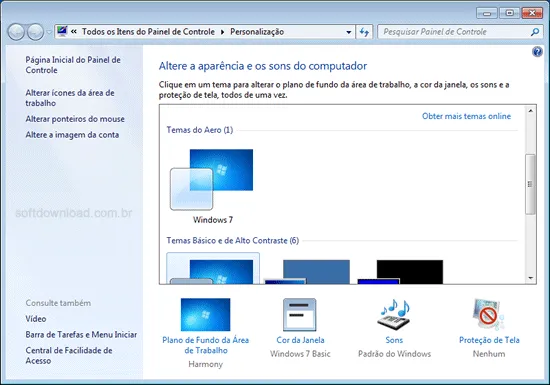Click the refresh arrows button beside address bar
550x385 pixels.
[x=364, y=32]
